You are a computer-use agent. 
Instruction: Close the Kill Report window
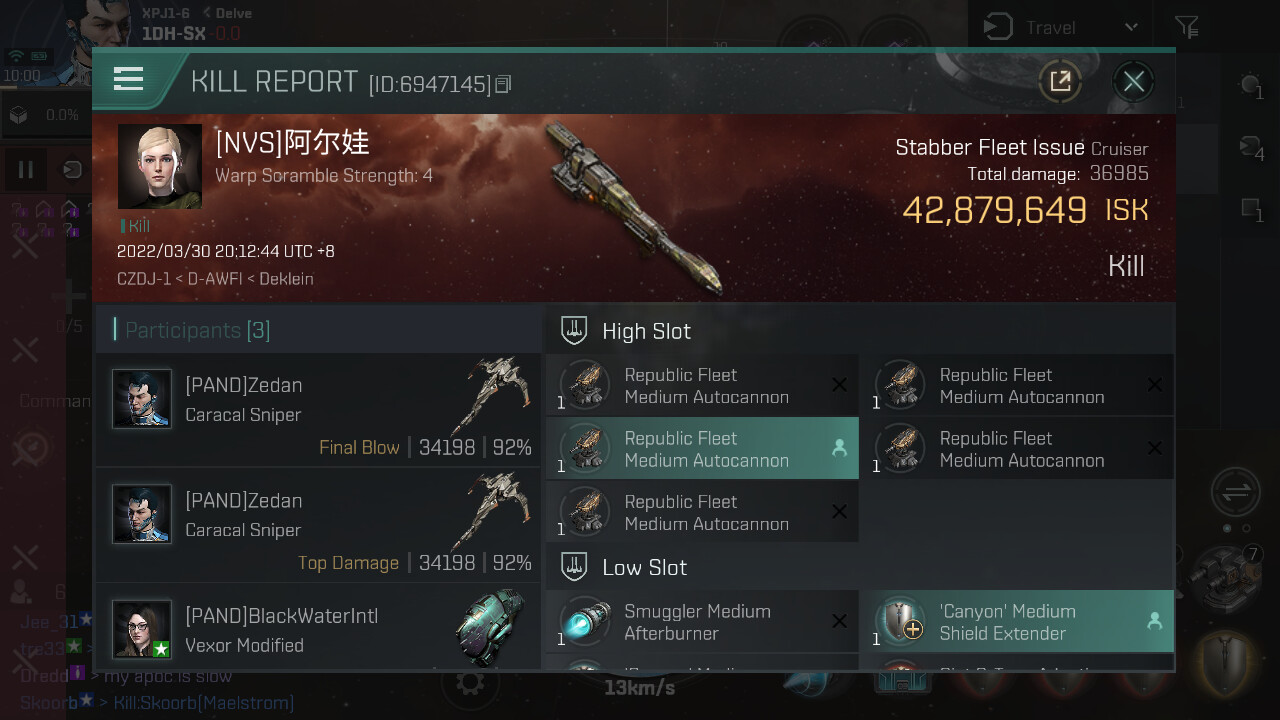coord(1133,81)
